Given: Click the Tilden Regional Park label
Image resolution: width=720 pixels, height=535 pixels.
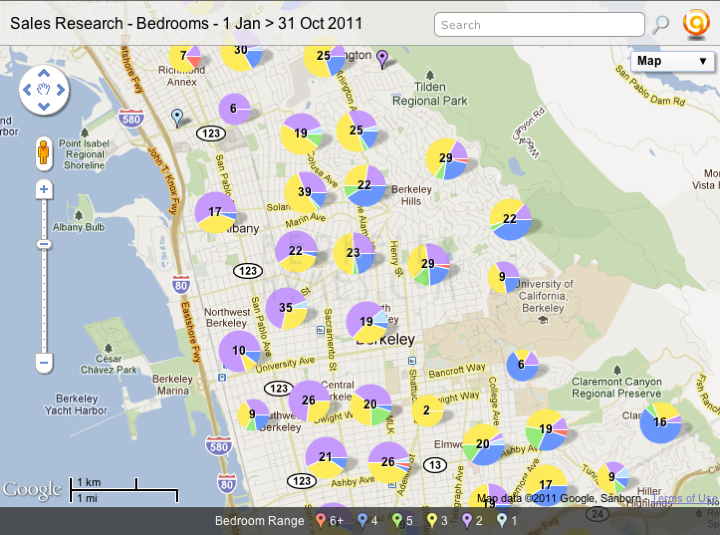Looking at the screenshot, I should 429,94.
